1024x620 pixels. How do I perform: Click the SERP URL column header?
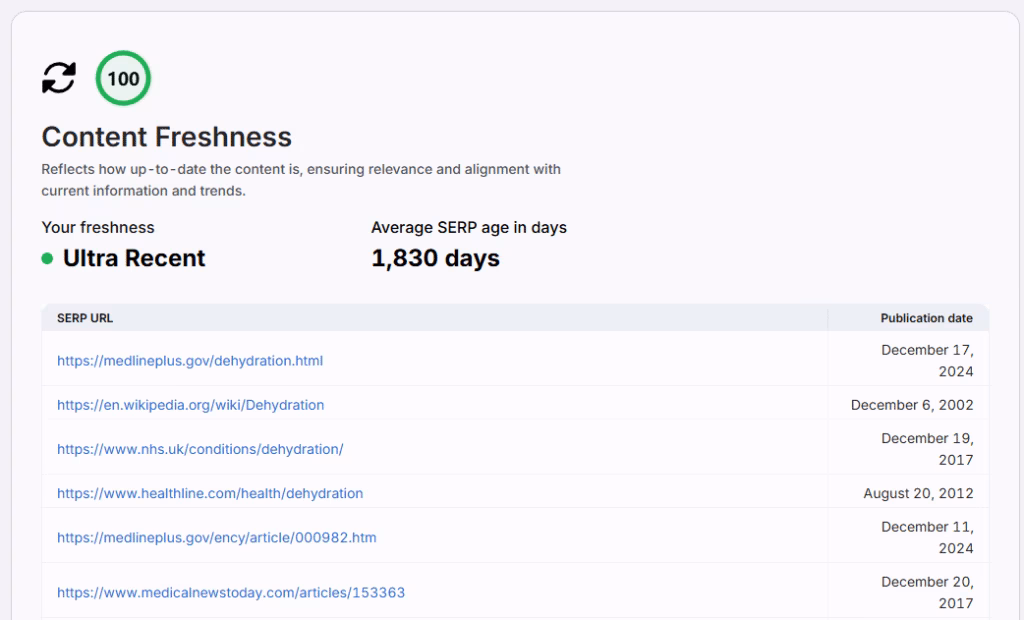(x=85, y=318)
